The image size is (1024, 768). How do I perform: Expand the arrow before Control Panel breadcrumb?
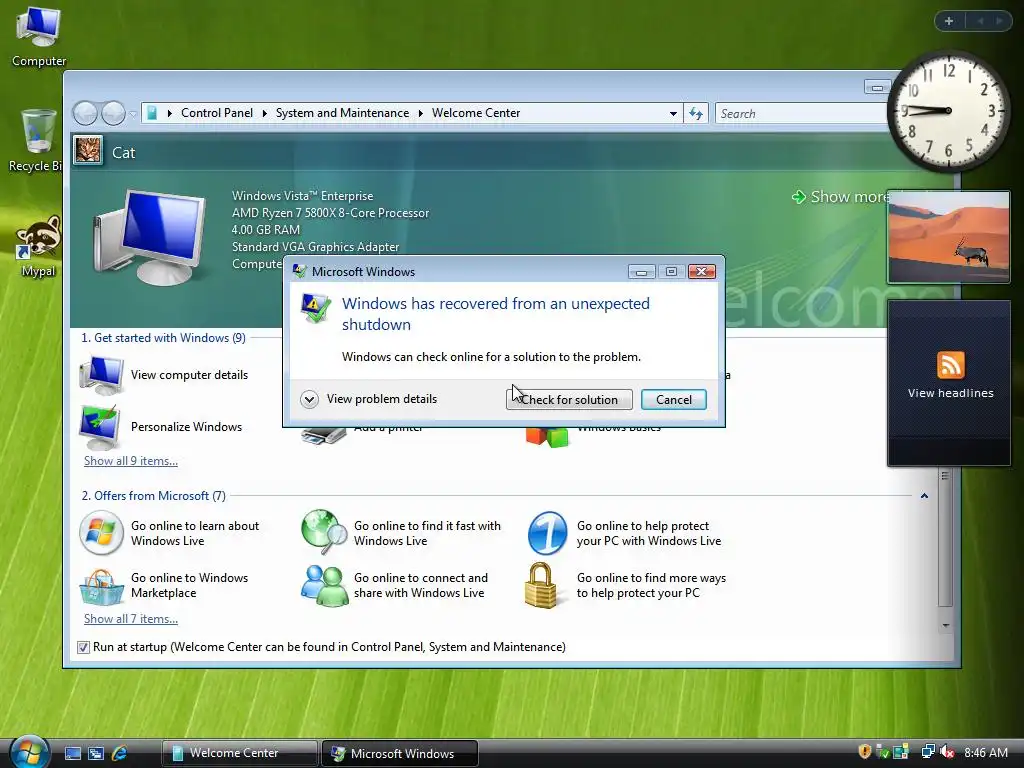[169, 114]
